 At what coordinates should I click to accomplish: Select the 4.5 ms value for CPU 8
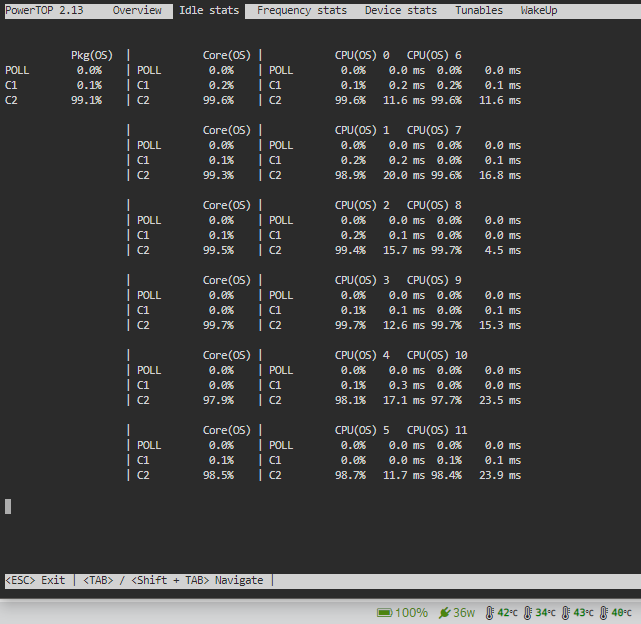coord(503,250)
